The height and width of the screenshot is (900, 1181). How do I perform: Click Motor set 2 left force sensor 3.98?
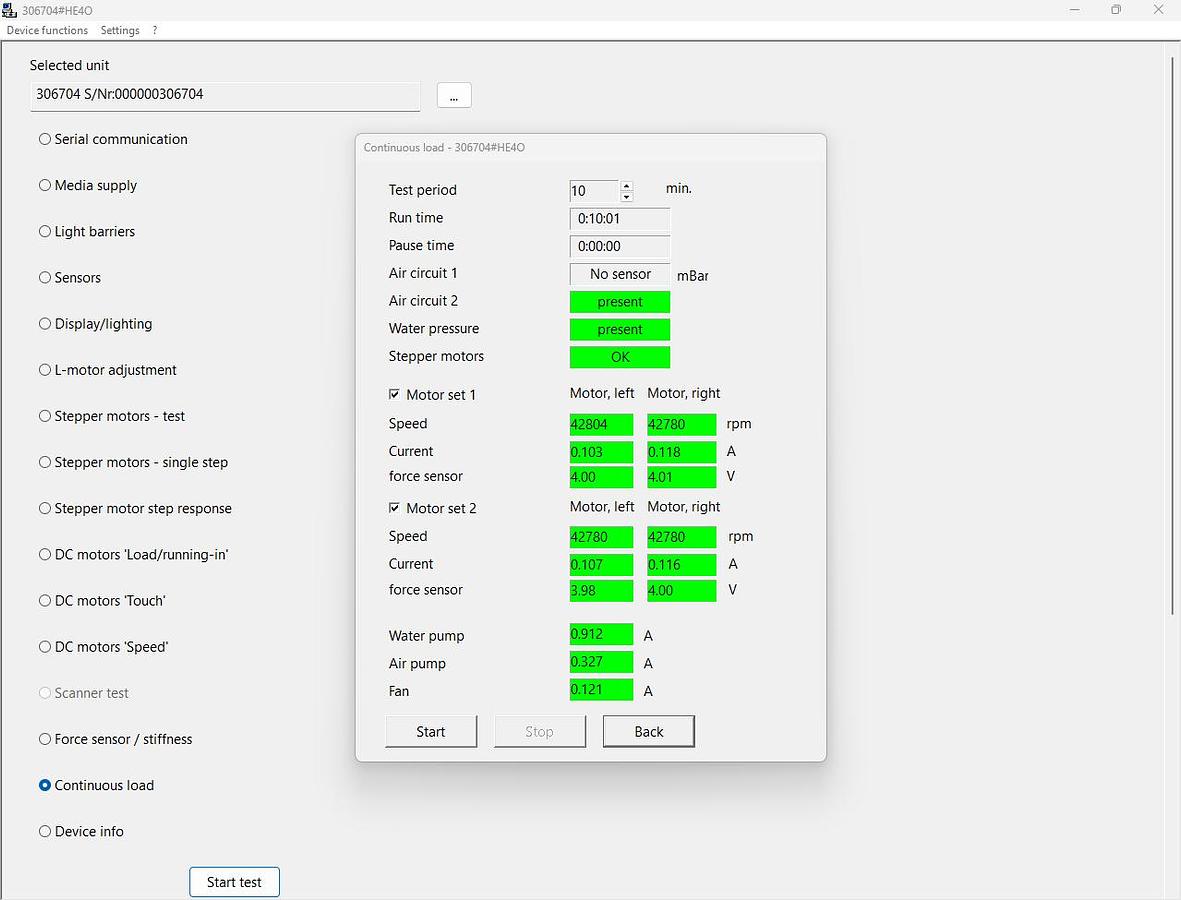[x=601, y=590]
